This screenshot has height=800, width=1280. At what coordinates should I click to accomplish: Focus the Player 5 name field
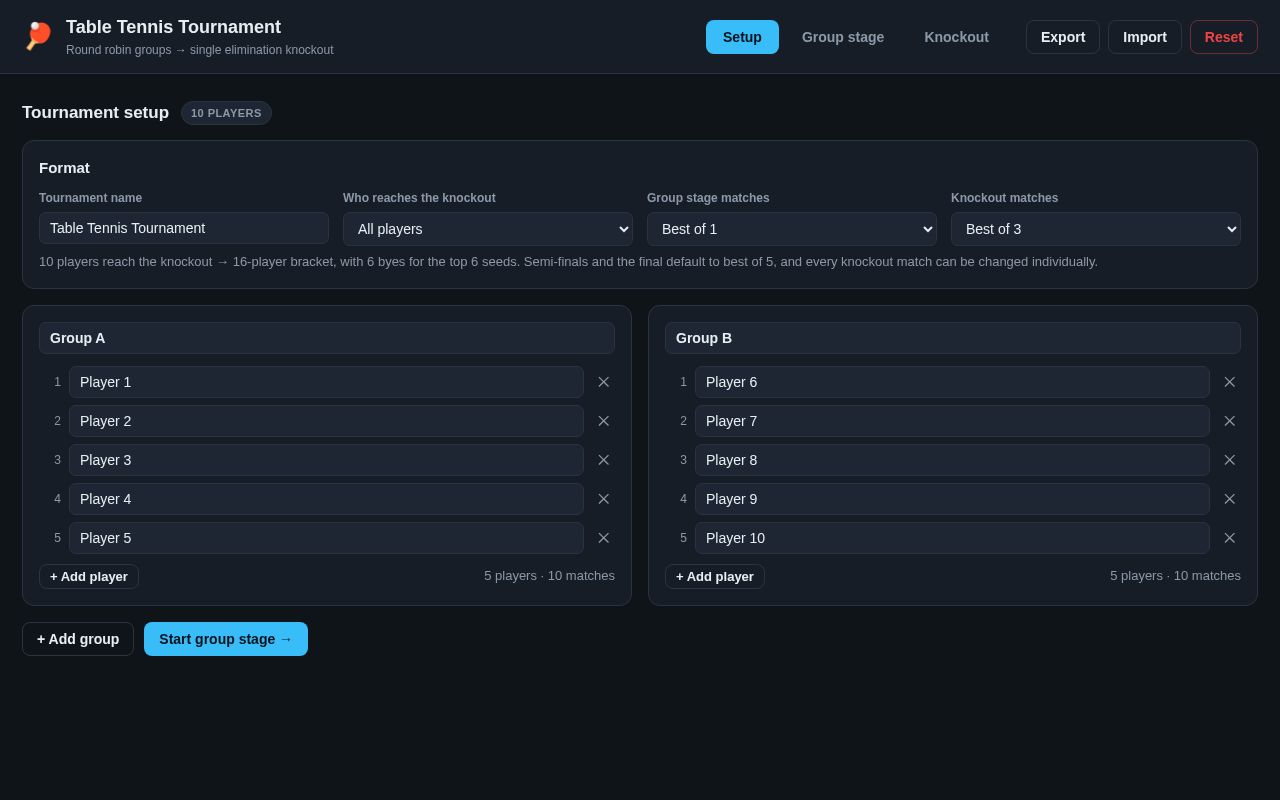pyautogui.click(x=326, y=538)
